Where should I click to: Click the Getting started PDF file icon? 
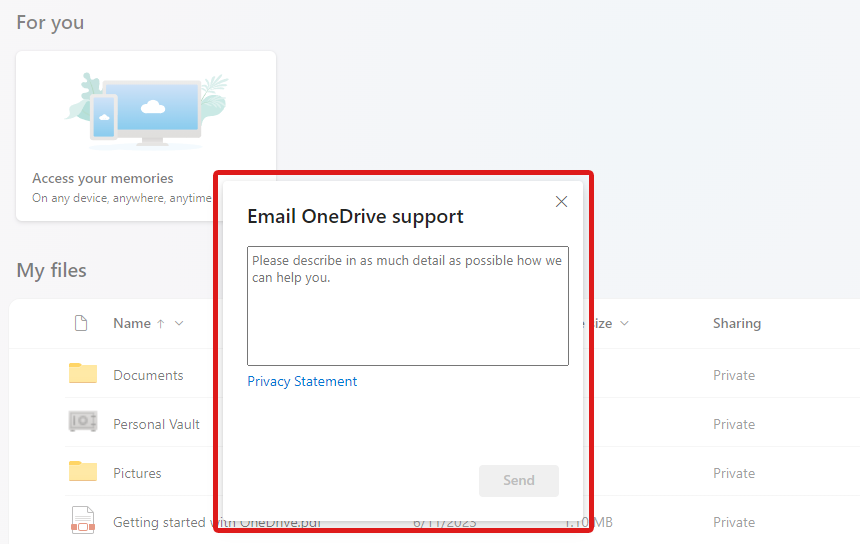[83, 520]
